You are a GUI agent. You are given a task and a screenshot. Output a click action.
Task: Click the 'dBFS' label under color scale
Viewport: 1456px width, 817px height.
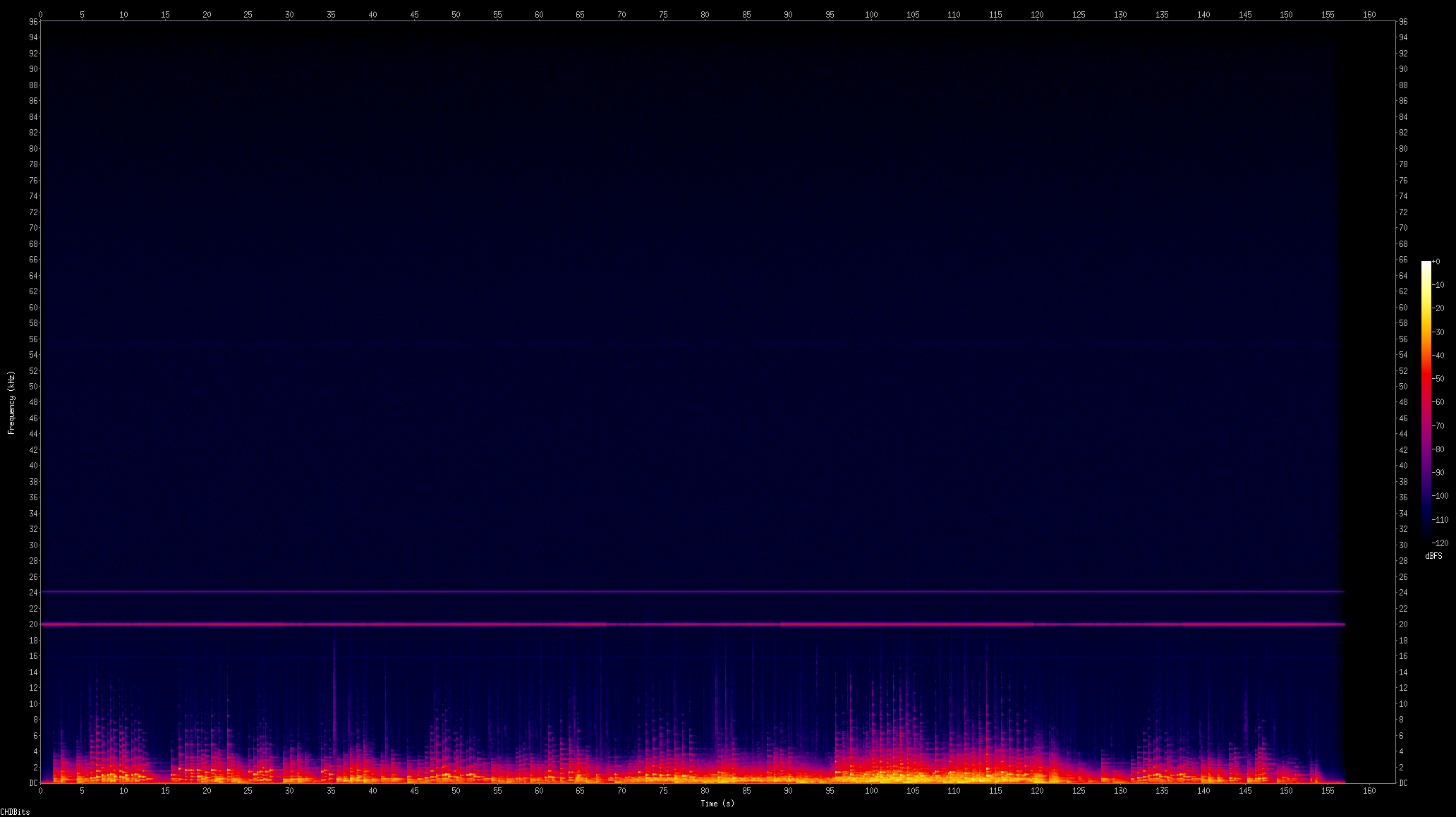[x=1433, y=556]
